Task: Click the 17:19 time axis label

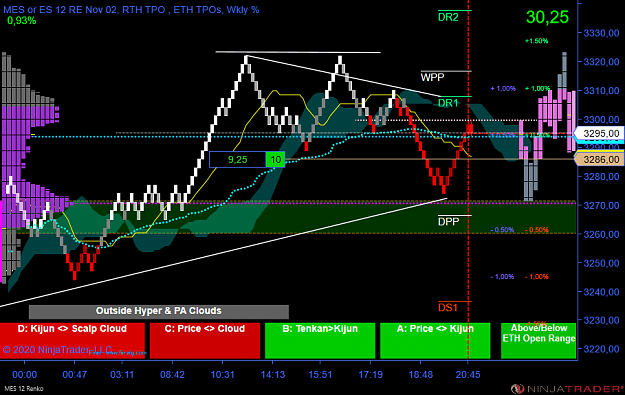Action: click(x=370, y=375)
